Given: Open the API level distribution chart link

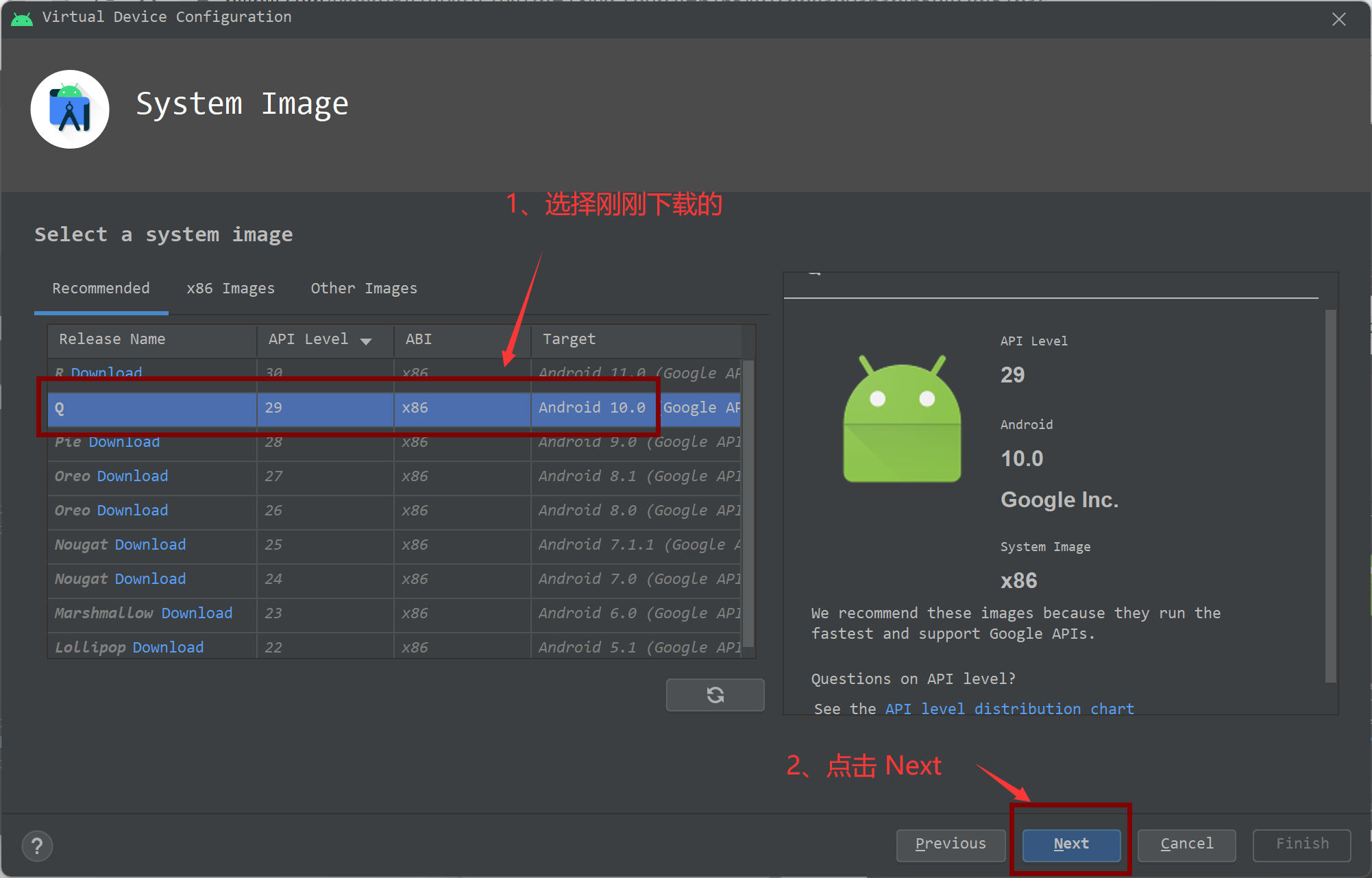Looking at the screenshot, I should 1009,709.
